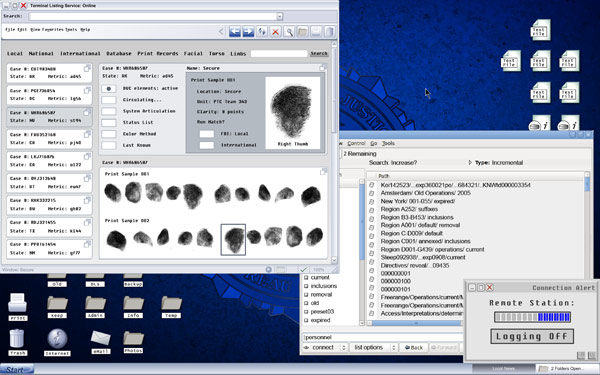Expand the Type: Incremental disclosure triangle

[470, 163]
